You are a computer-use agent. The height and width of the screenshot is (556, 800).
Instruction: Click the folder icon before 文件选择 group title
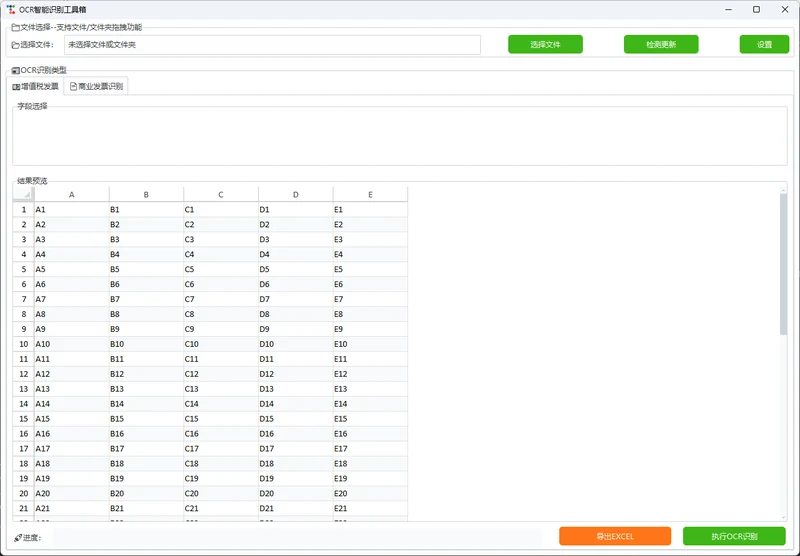click(15, 28)
